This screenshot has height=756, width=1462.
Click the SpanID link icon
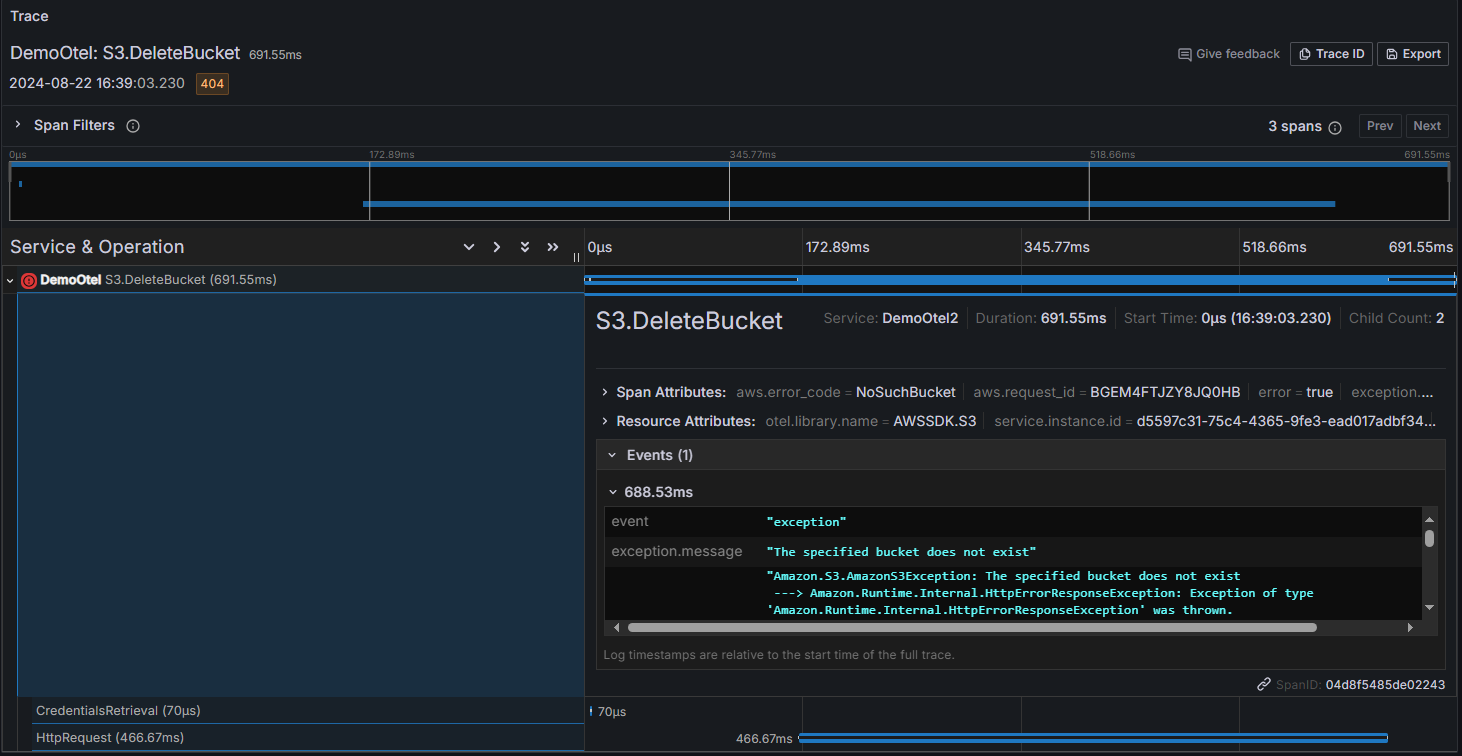[1264, 685]
